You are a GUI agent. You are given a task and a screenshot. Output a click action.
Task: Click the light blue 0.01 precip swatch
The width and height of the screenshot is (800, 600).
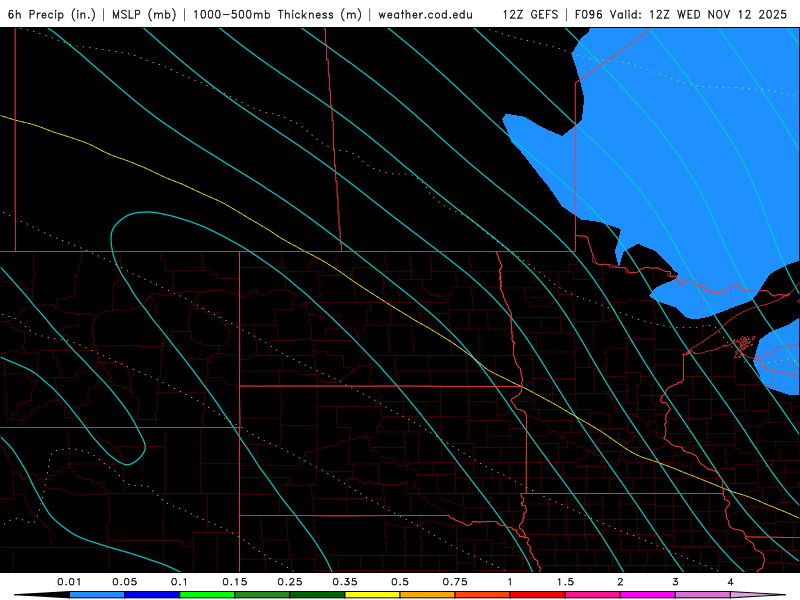coord(97,595)
